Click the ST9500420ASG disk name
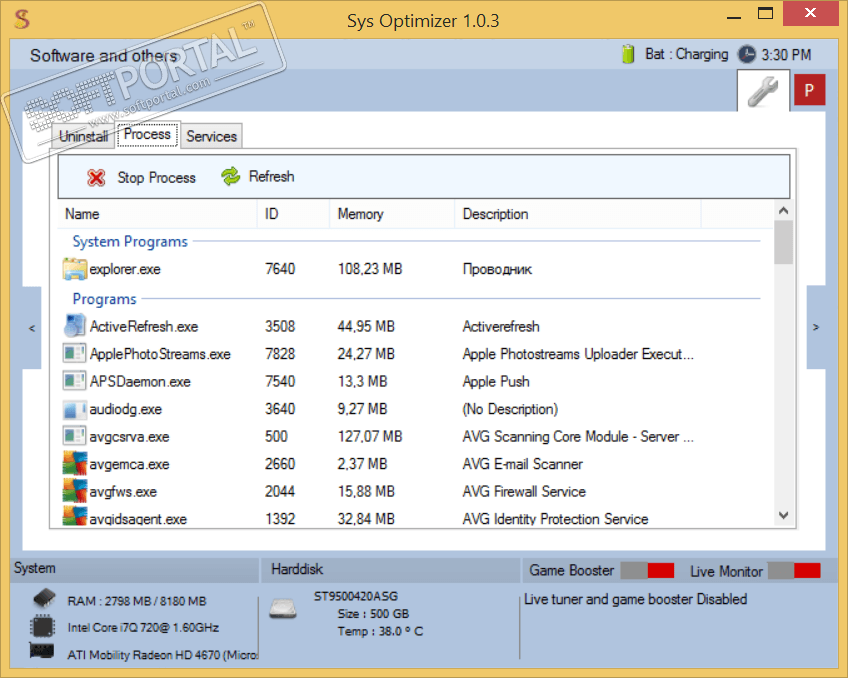Image resolution: width=848 pixels, height=678 pixels. click(x=356, y=596)
